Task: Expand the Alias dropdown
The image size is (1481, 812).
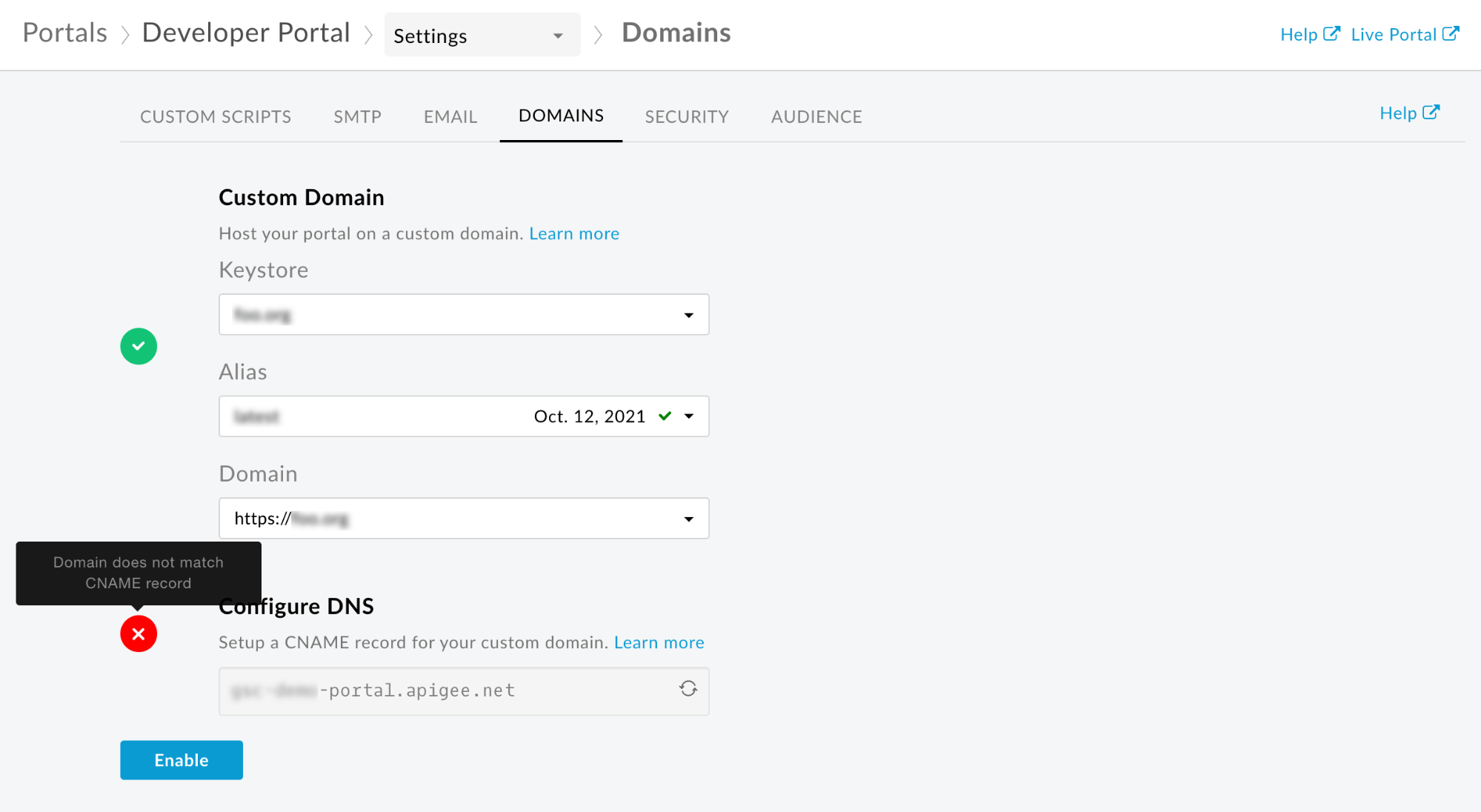Action: click(689, 416)
